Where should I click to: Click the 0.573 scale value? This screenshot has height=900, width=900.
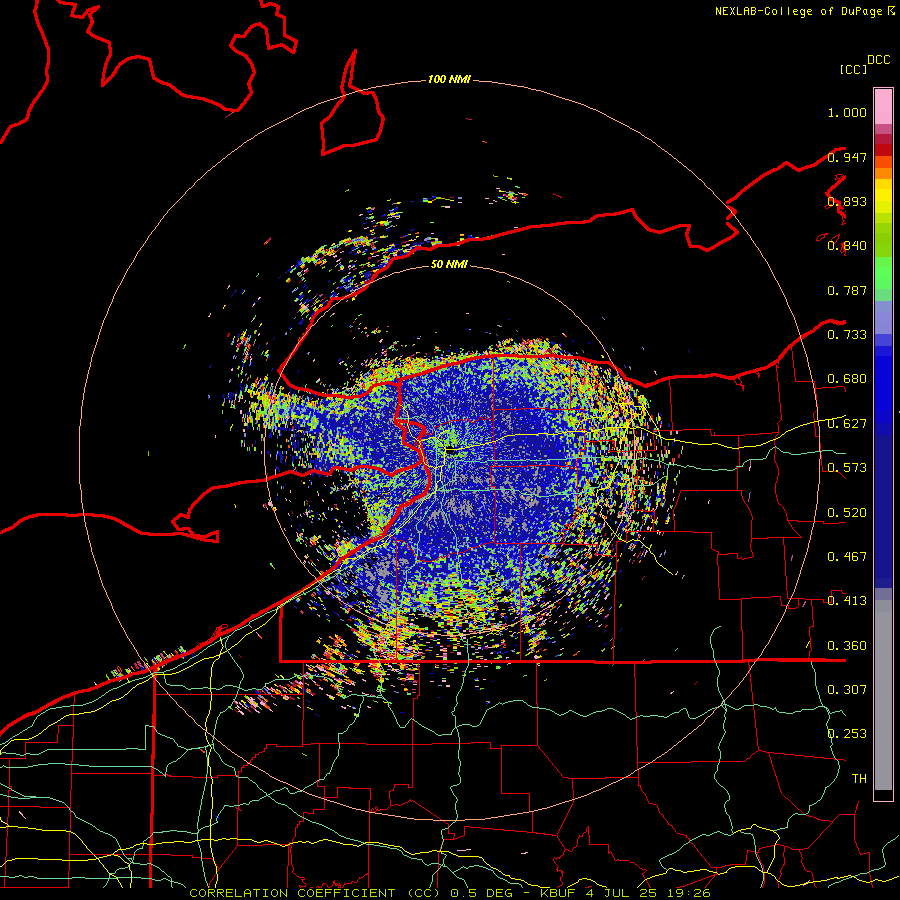pos(847,468)
